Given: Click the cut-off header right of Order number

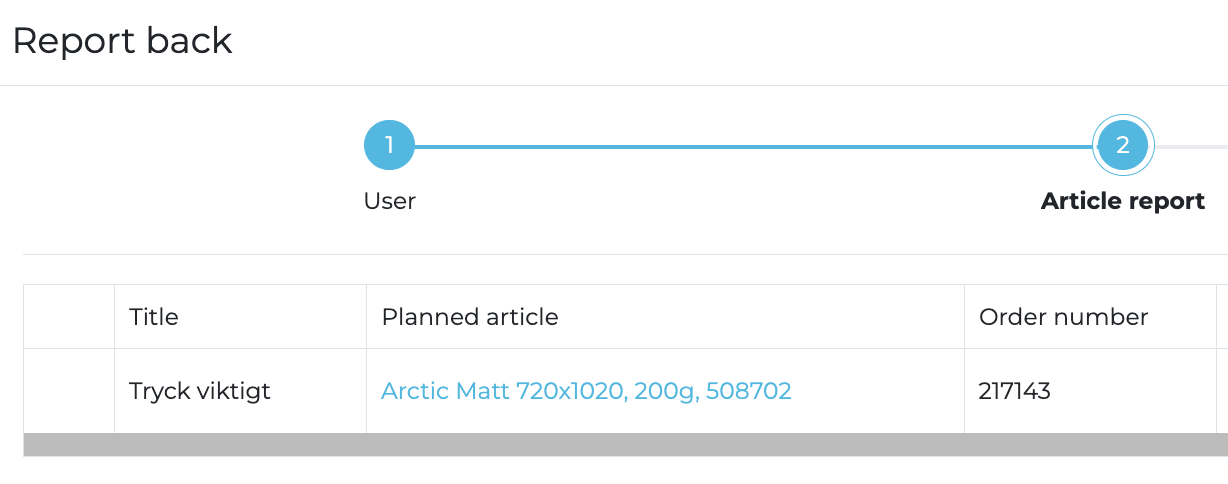Looking at the screenshot, I should [x=1221, y=317].
